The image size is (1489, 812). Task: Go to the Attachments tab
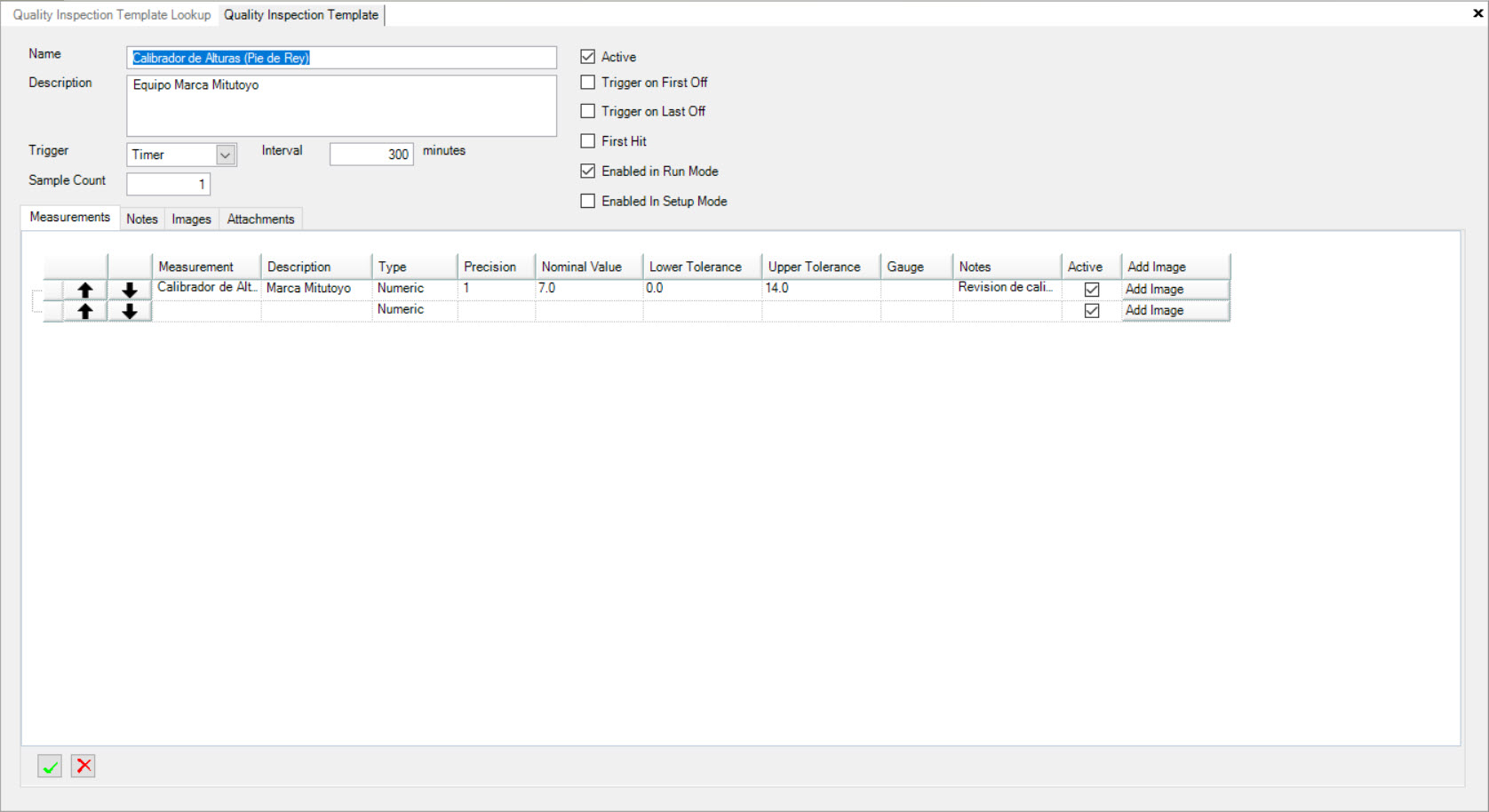click(x=260, y=219)
